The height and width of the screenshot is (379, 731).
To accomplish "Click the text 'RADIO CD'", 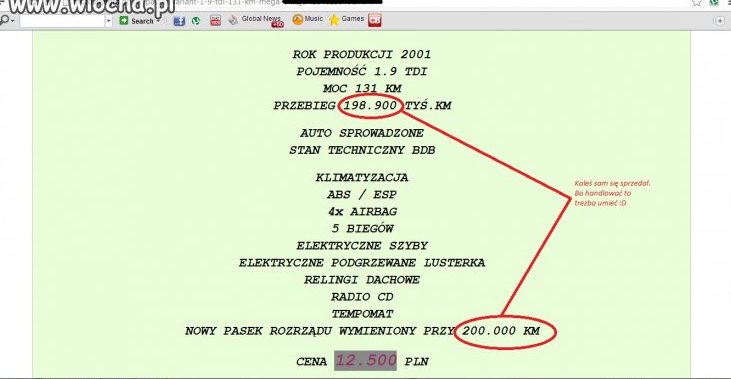I will coord(362,297).
